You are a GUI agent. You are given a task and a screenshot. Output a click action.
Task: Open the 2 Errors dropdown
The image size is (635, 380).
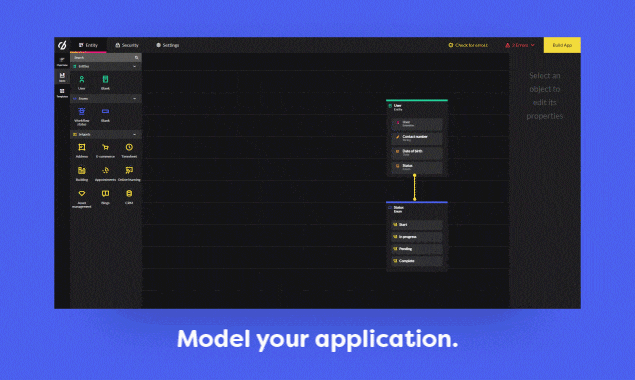pyautogui.click(x=520, y=45)
